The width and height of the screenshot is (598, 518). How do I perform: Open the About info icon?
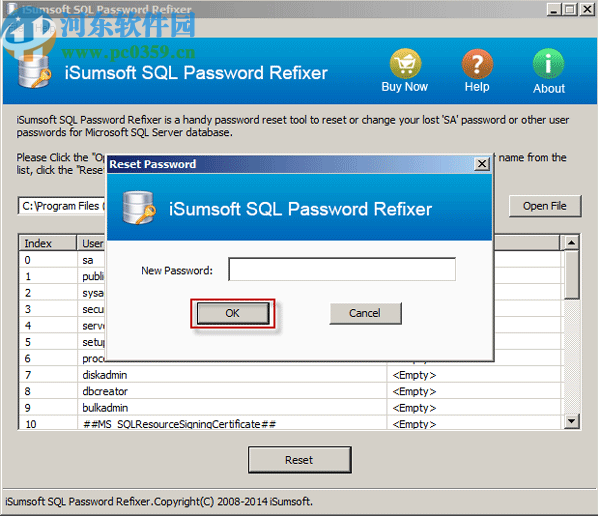coord(548,63)
